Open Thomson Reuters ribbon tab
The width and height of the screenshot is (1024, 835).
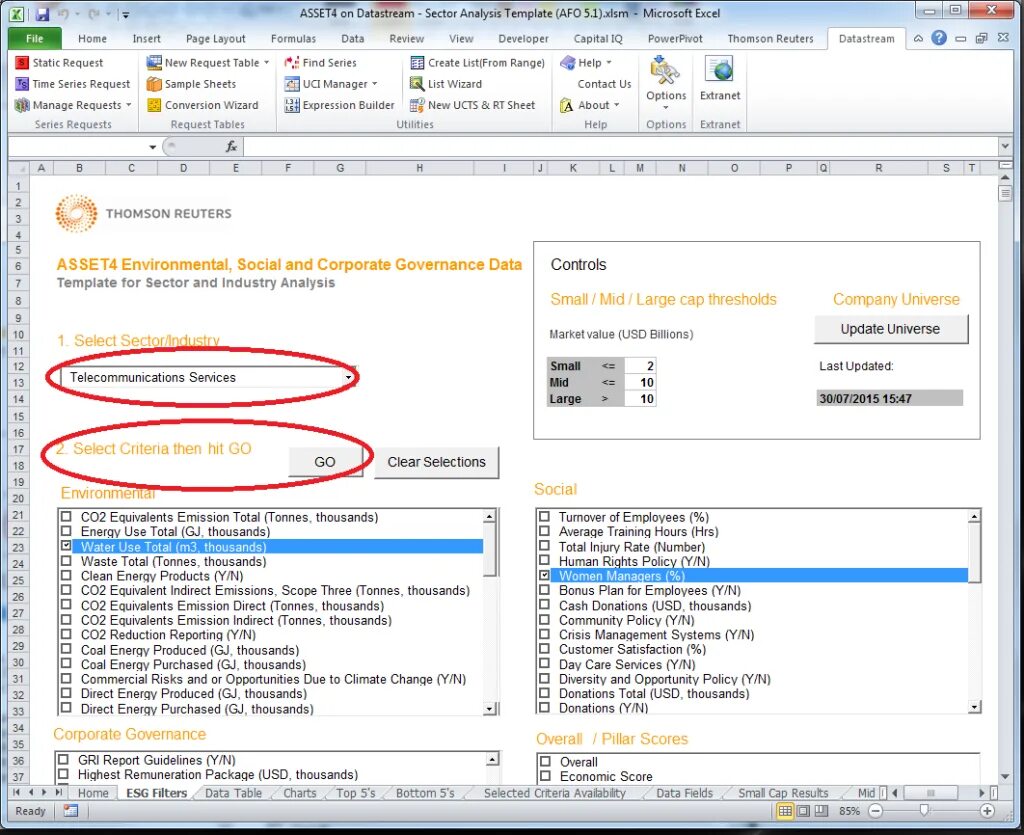click(771, 39)
